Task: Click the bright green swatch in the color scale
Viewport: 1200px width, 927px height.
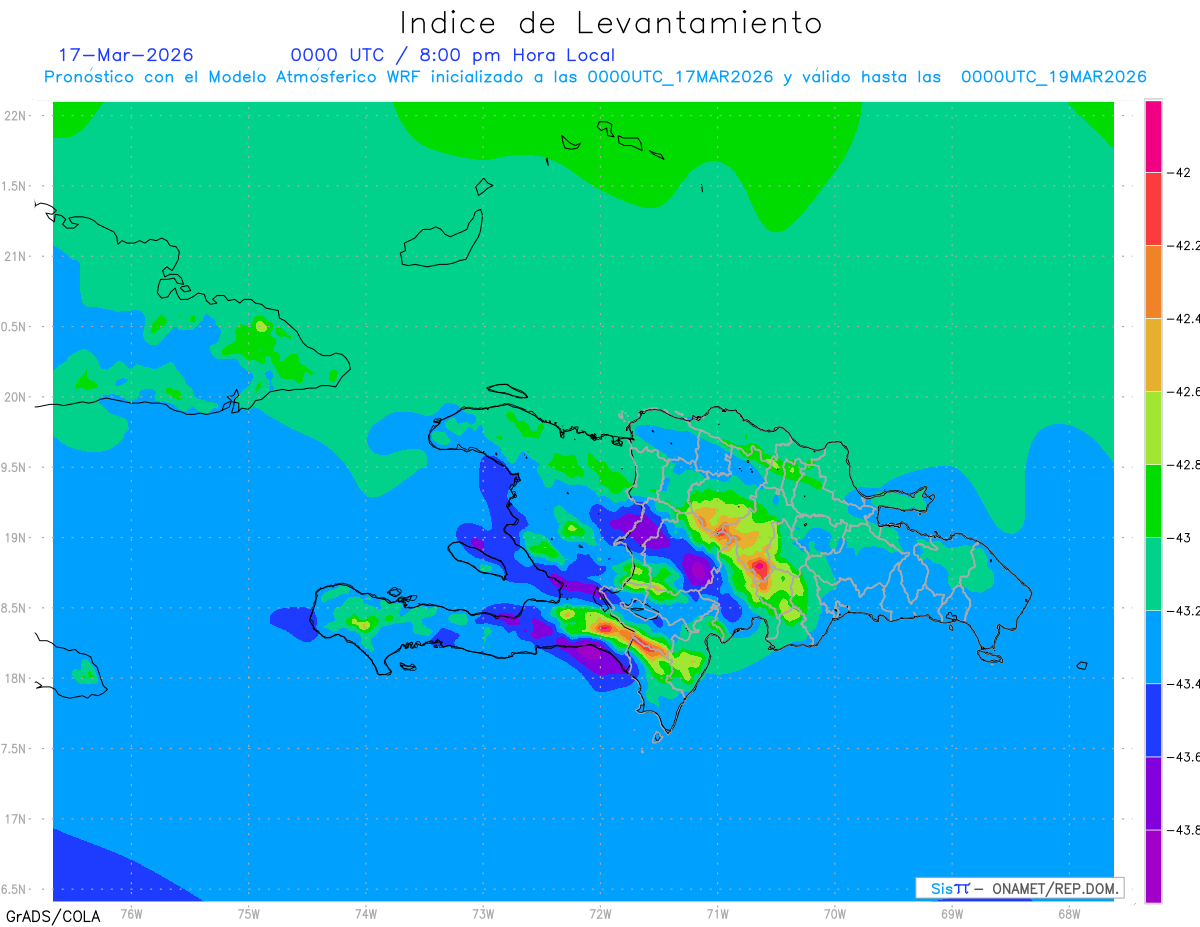Action: (1153, 501)
